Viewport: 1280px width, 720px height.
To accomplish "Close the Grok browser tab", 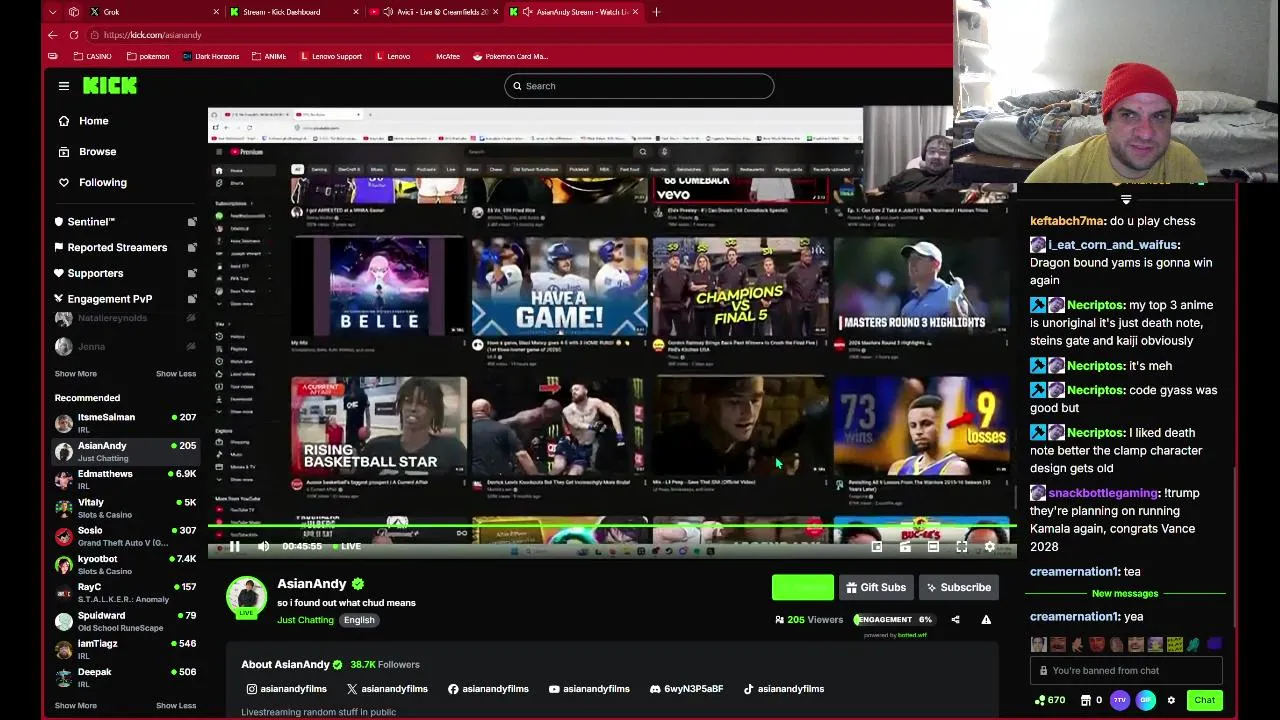I will (216, 12).
